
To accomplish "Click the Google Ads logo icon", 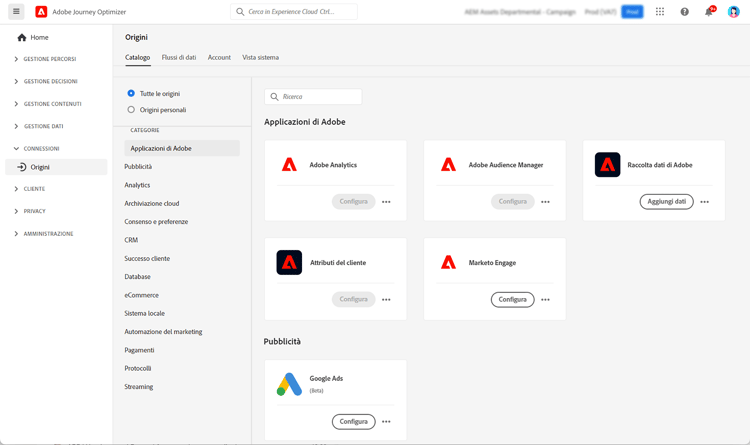I will 289,384.
